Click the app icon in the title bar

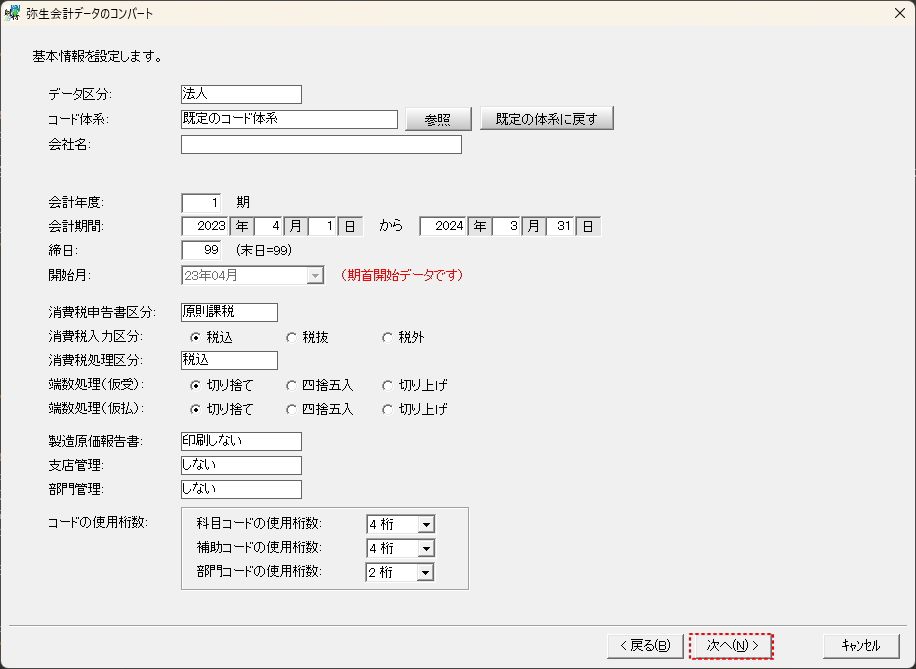tap(12, 13)
